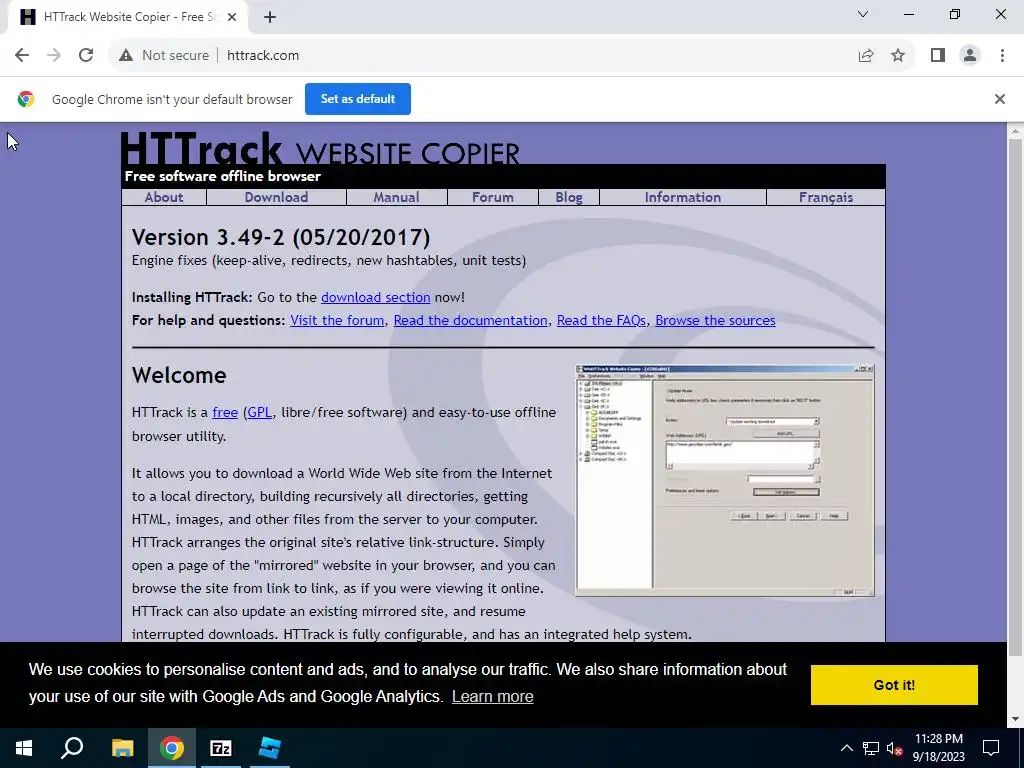This screenshot has width=1024, height=768.
Task: Click the HTTrack Website Copier logo heading
Action: [320, 149]
